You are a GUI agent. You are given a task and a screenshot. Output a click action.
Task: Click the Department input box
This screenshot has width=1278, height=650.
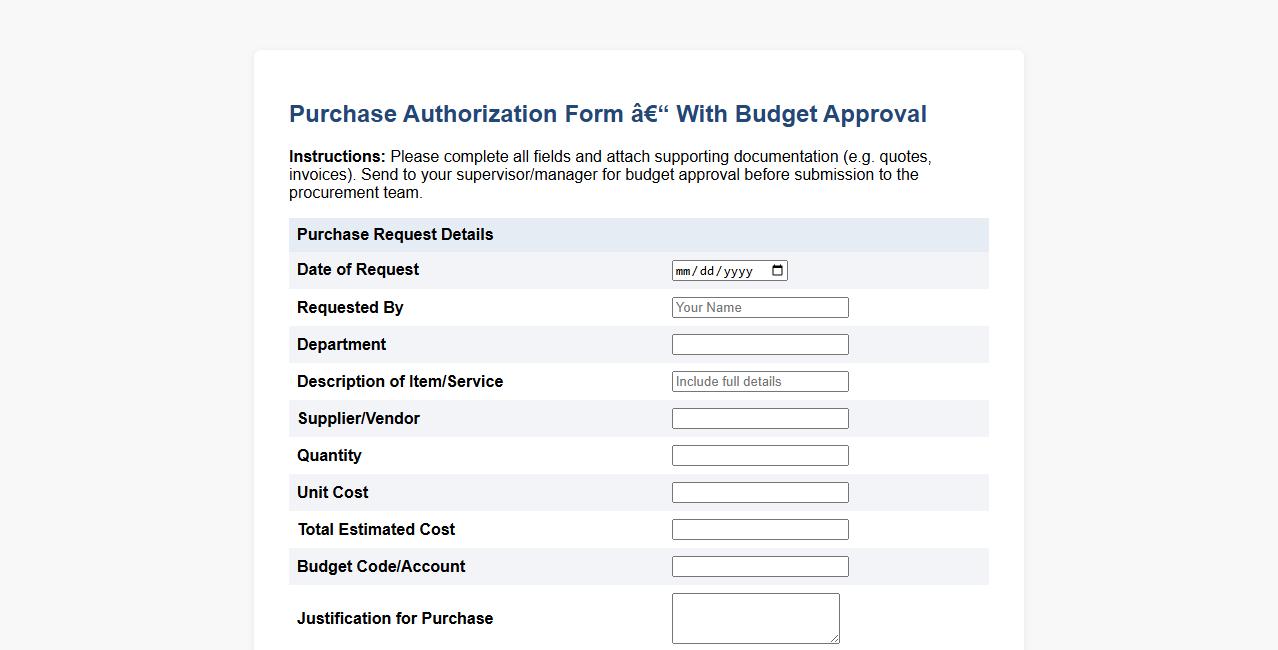(759, 343)
